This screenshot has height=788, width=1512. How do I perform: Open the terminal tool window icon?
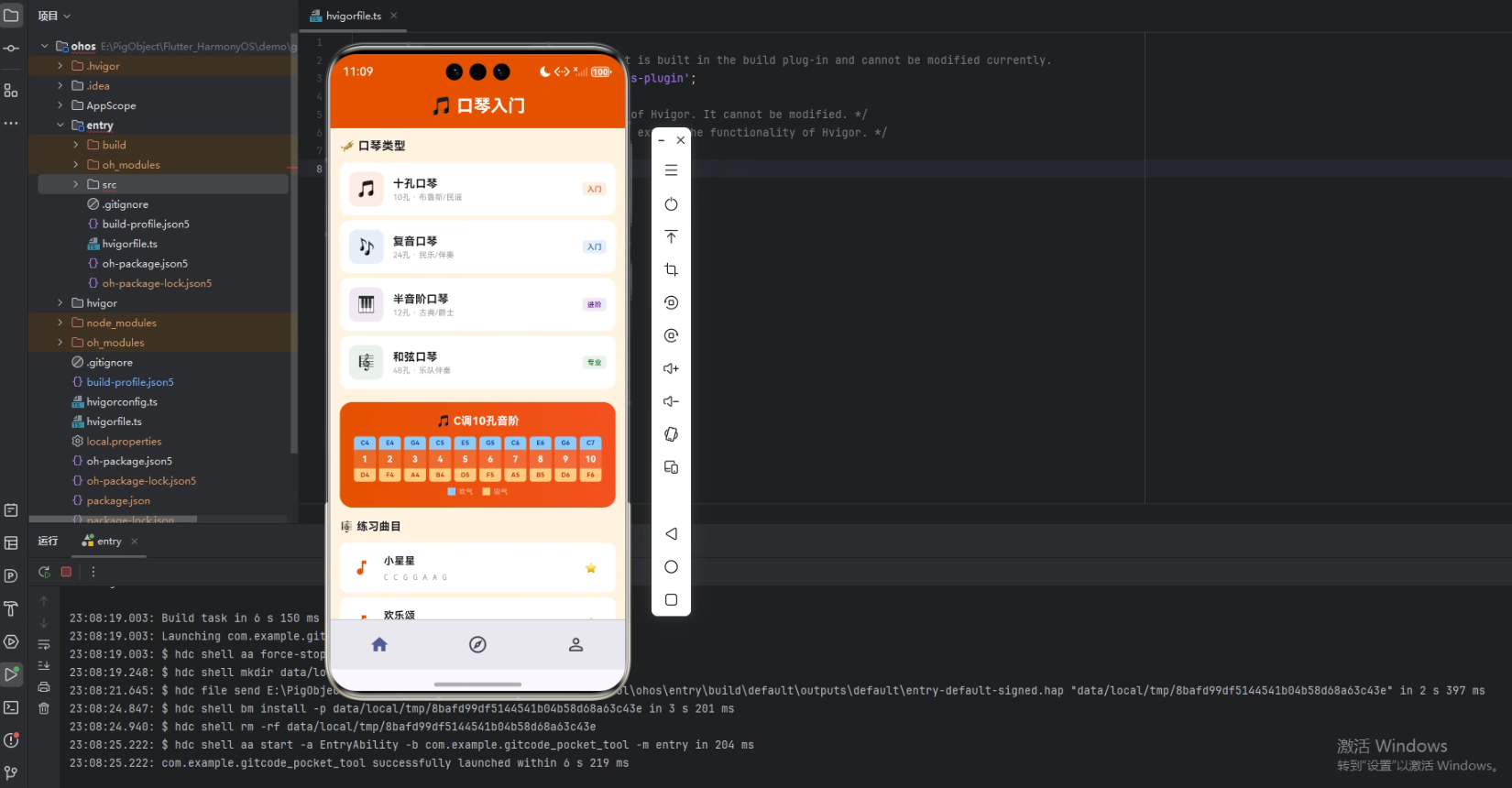click(11, 707)
